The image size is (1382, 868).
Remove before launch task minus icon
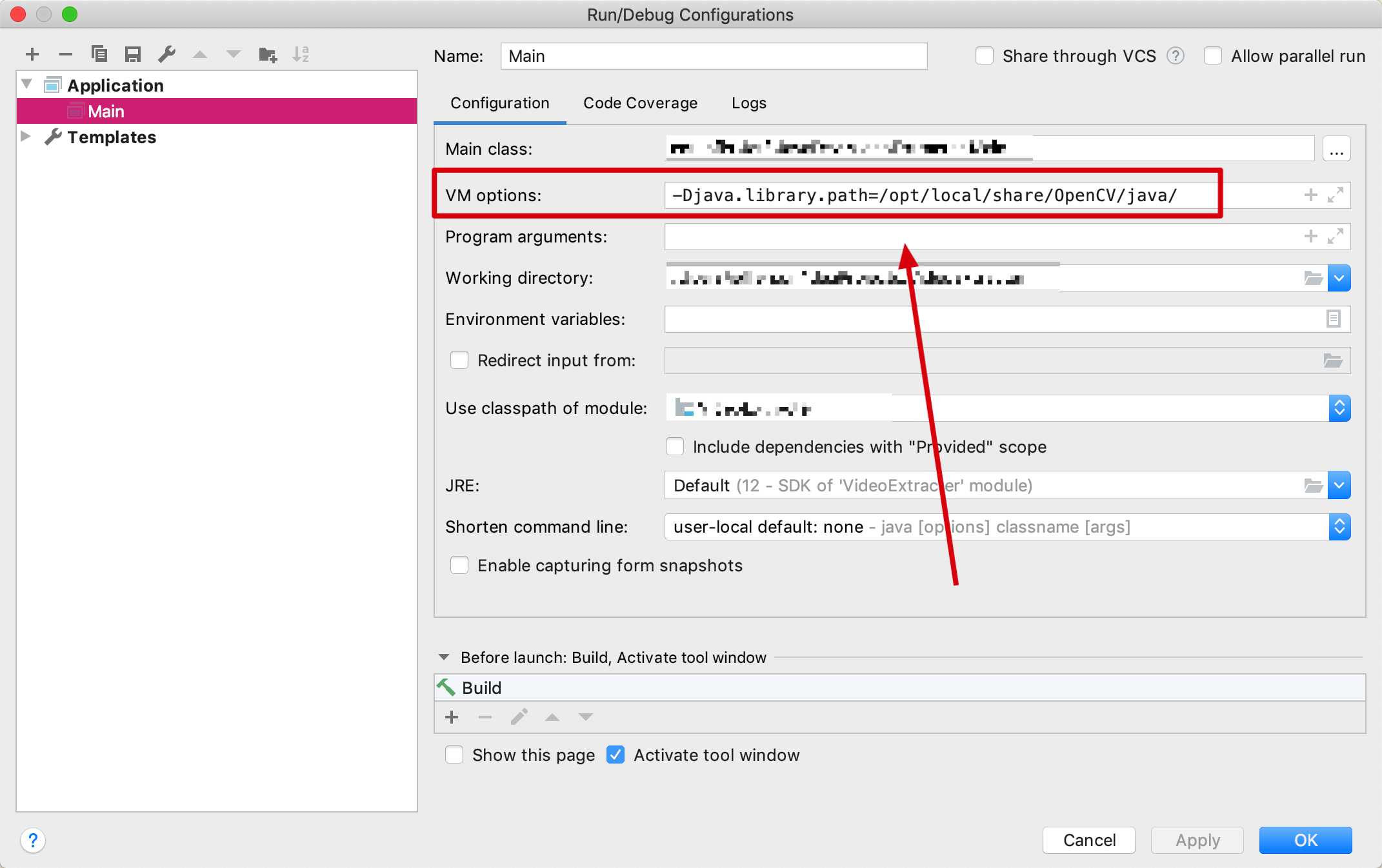click(485, 717)
